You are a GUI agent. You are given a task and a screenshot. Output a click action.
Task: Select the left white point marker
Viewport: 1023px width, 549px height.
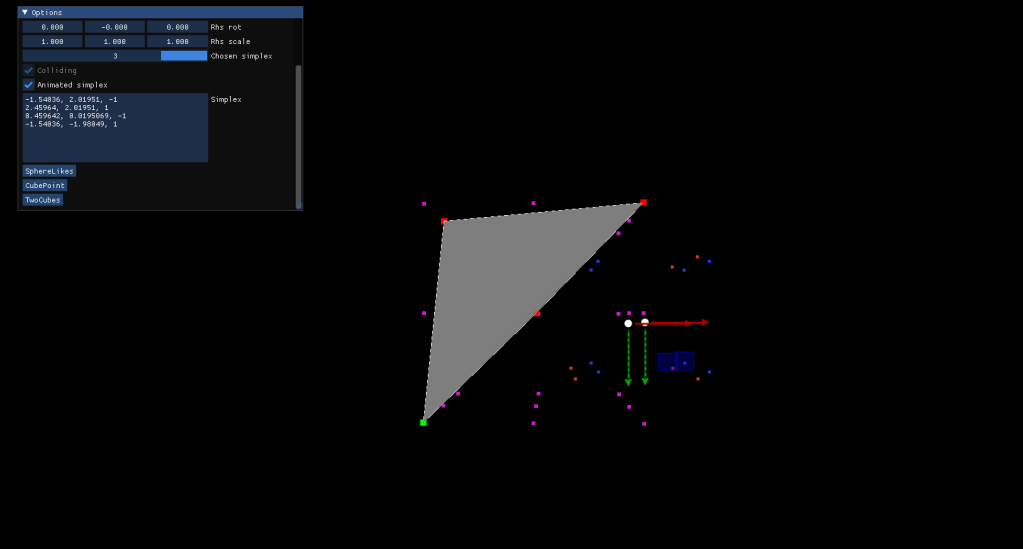tap(628, 323)
